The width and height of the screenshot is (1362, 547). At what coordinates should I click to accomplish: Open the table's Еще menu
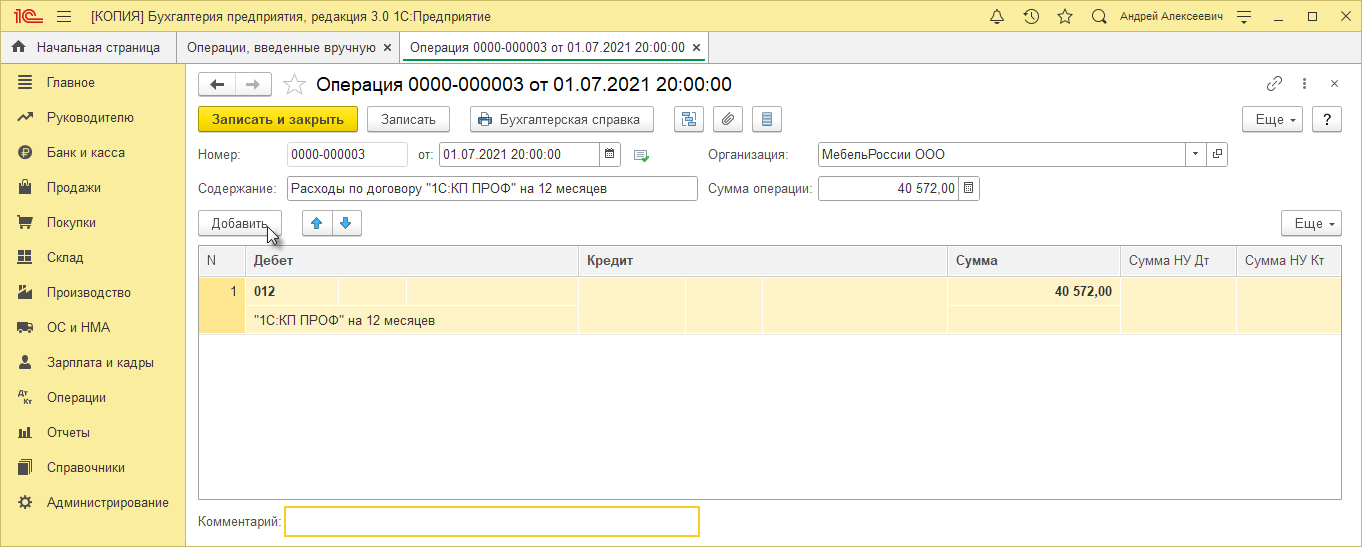click(1311, 223)
